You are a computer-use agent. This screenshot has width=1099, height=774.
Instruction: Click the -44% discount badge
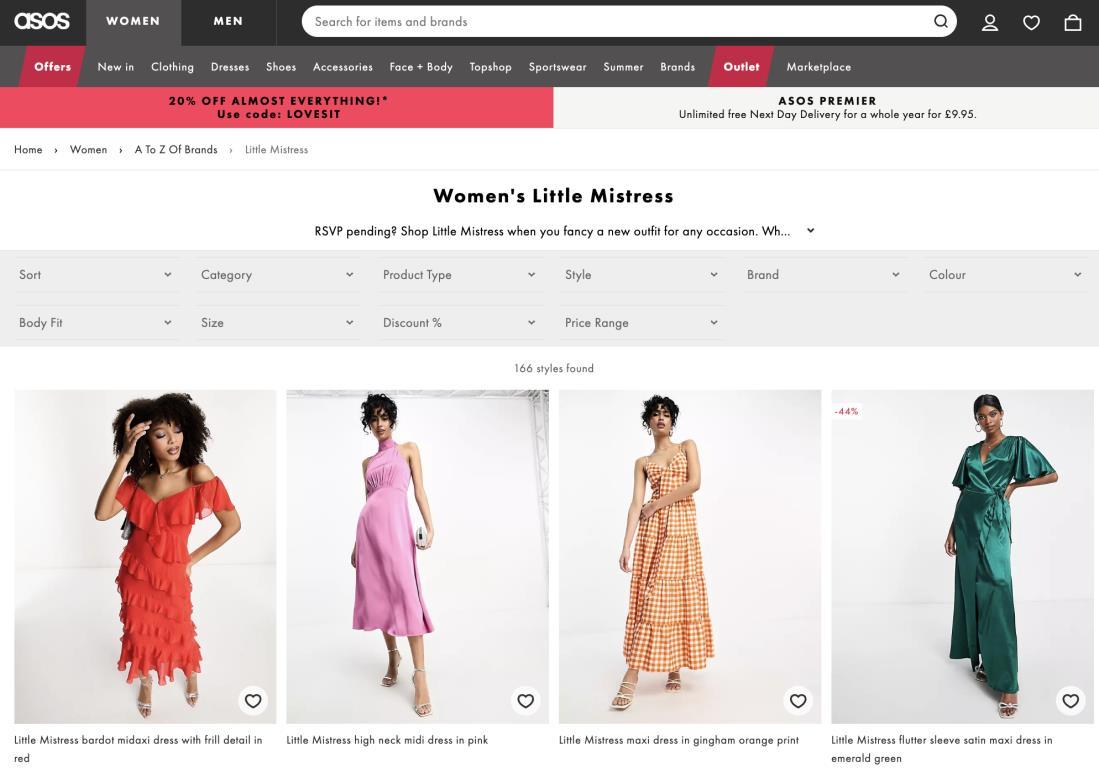click(846, 411)
